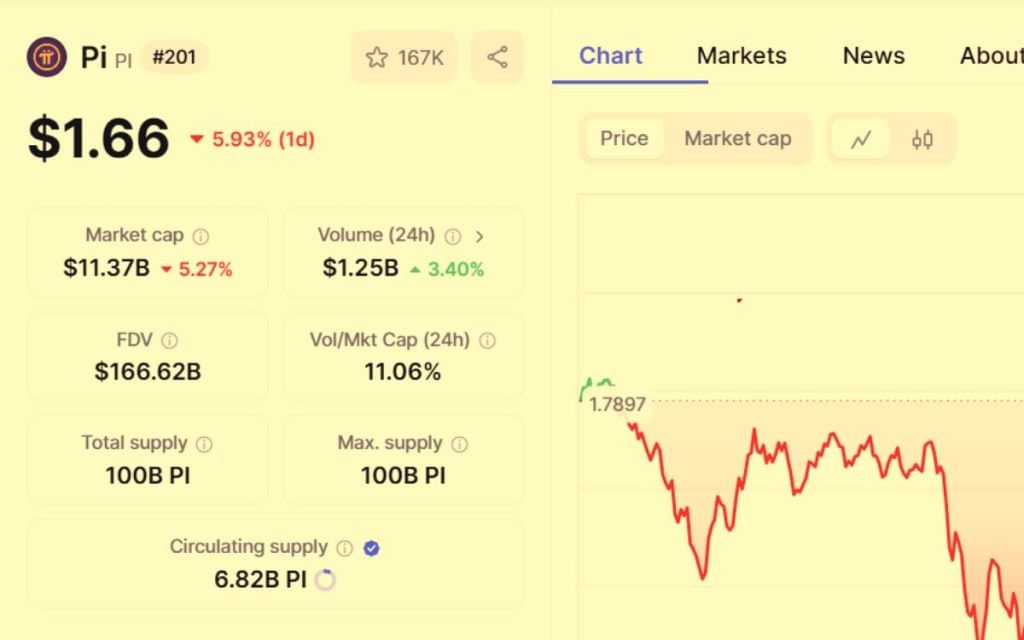Click the share icon button
Screen dimensions: 1024x640
pyautogui.click(x=497, y=57)
